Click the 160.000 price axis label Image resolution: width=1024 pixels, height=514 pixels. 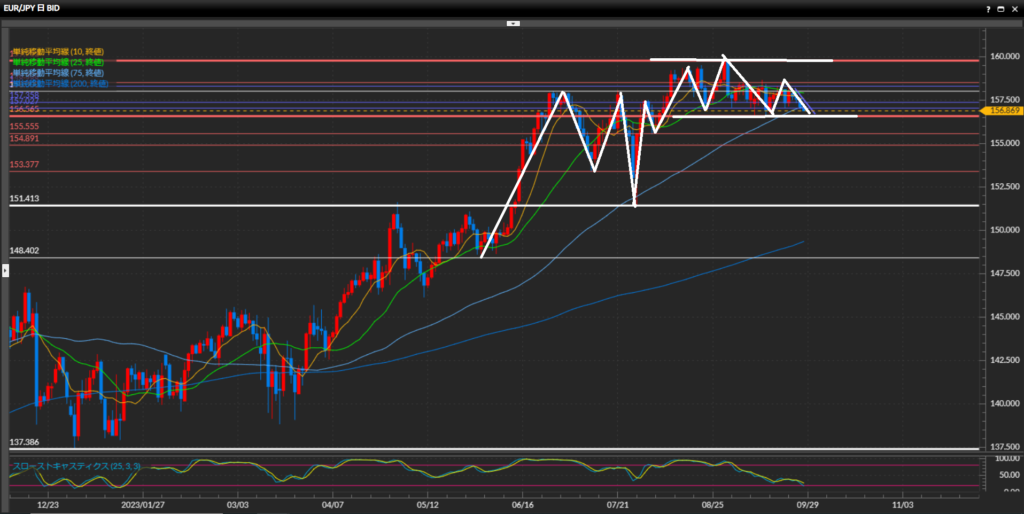(x=1003, y=57)
